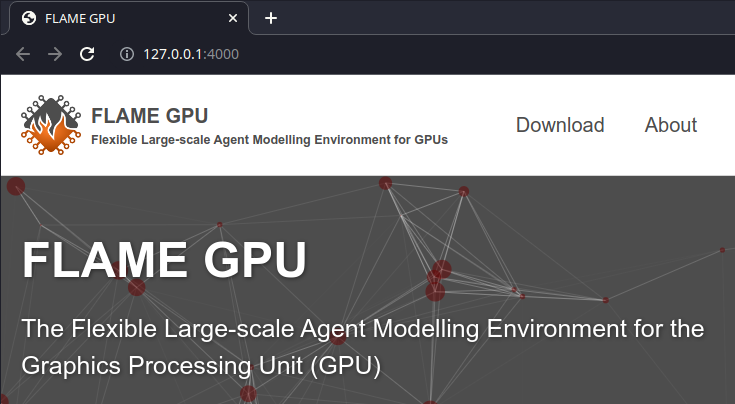This screenshot has height=404, width=735.
Task: Click the tagline 'Flexible Large-scale Agent Modelling Environment for GPUs'
Action: pos(270,140)
